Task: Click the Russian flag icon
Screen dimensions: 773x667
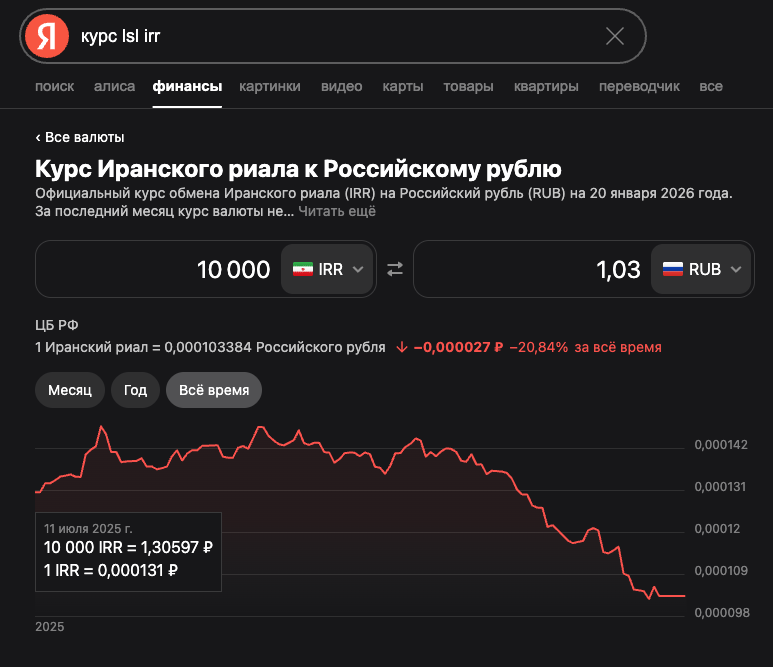Action: click(x=673, y=269)
